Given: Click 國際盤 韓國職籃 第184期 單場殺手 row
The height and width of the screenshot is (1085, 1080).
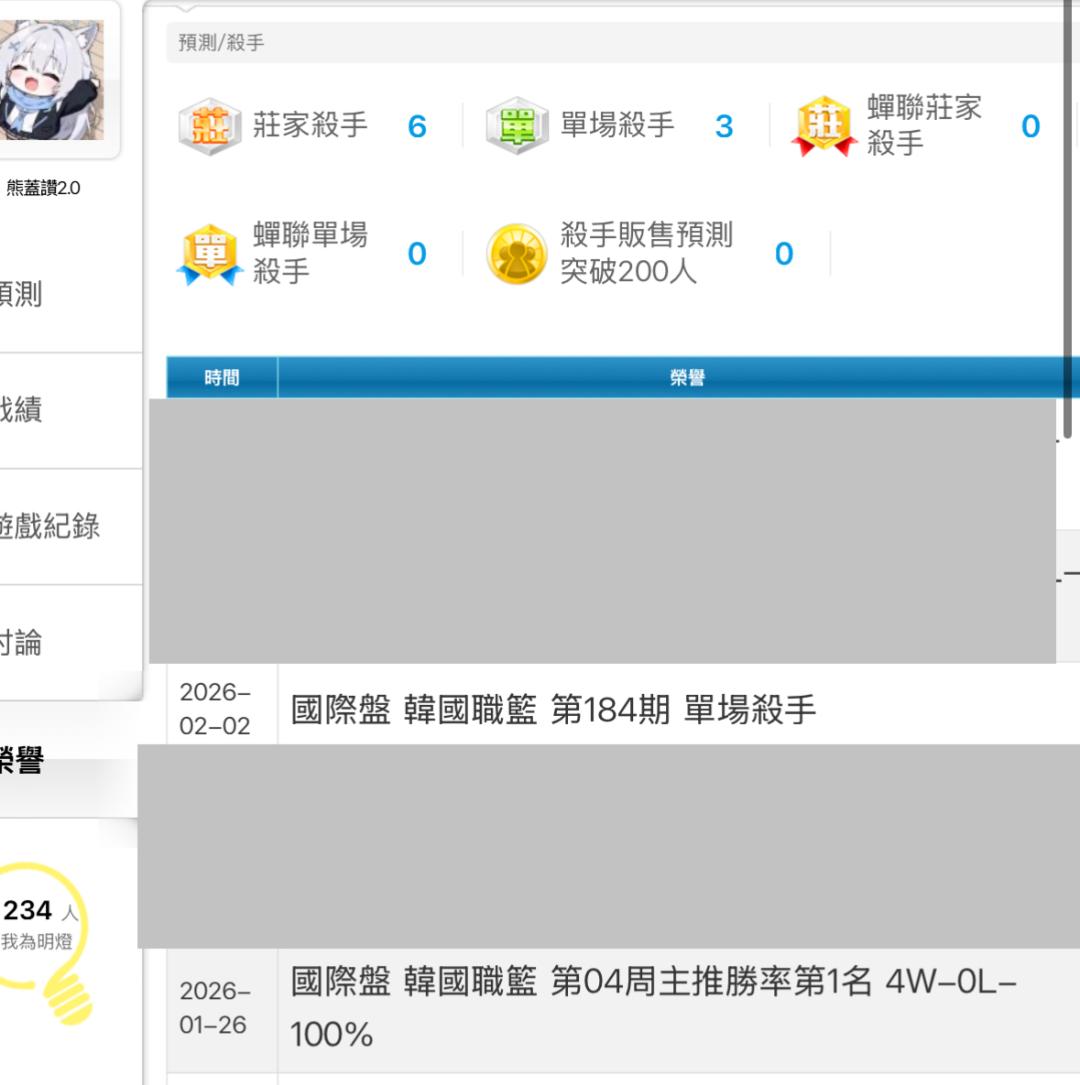Looking at the screenshot, I should 553,710.
